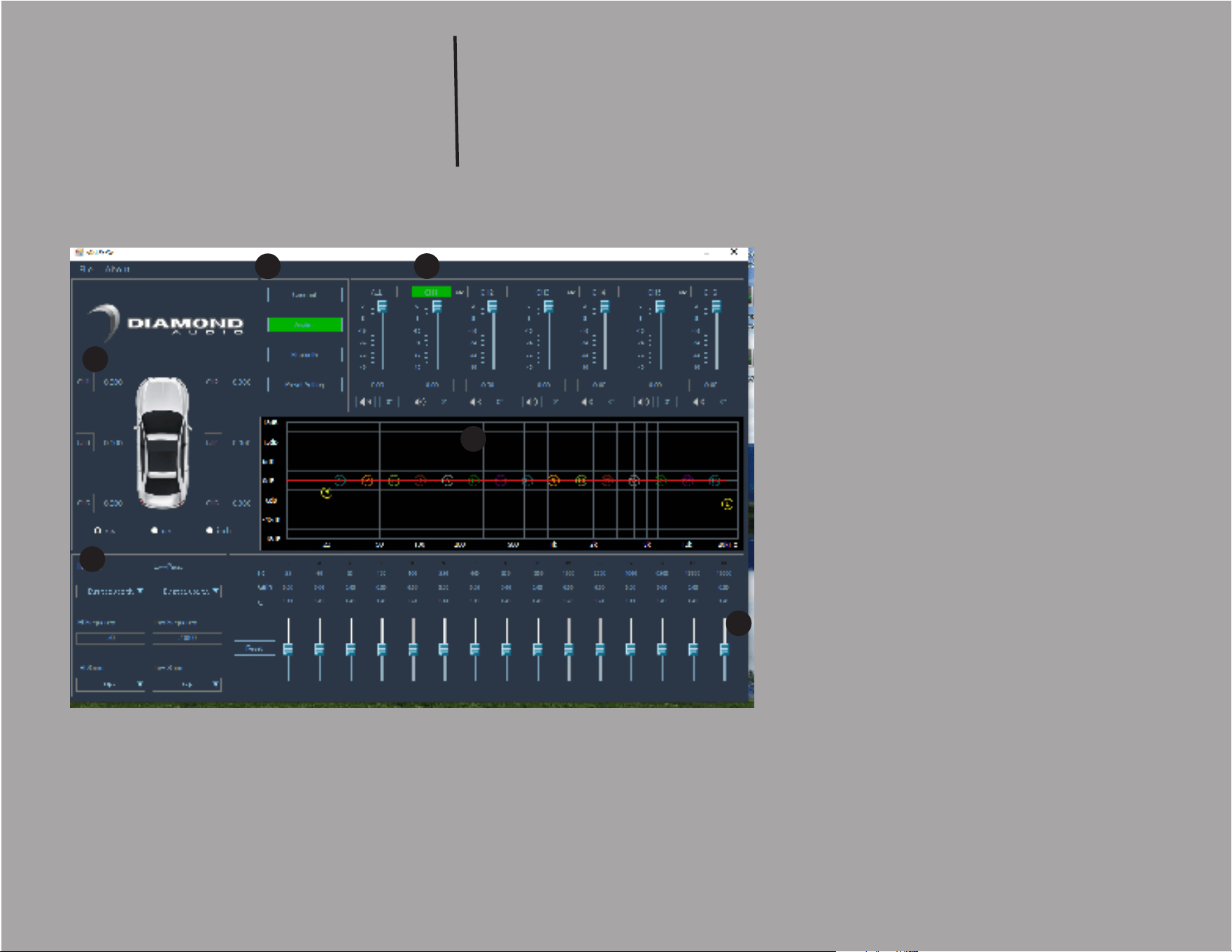This screenshot has width=1232, height=952.
Task: Select the CH2 channel label
Action: 487,292
